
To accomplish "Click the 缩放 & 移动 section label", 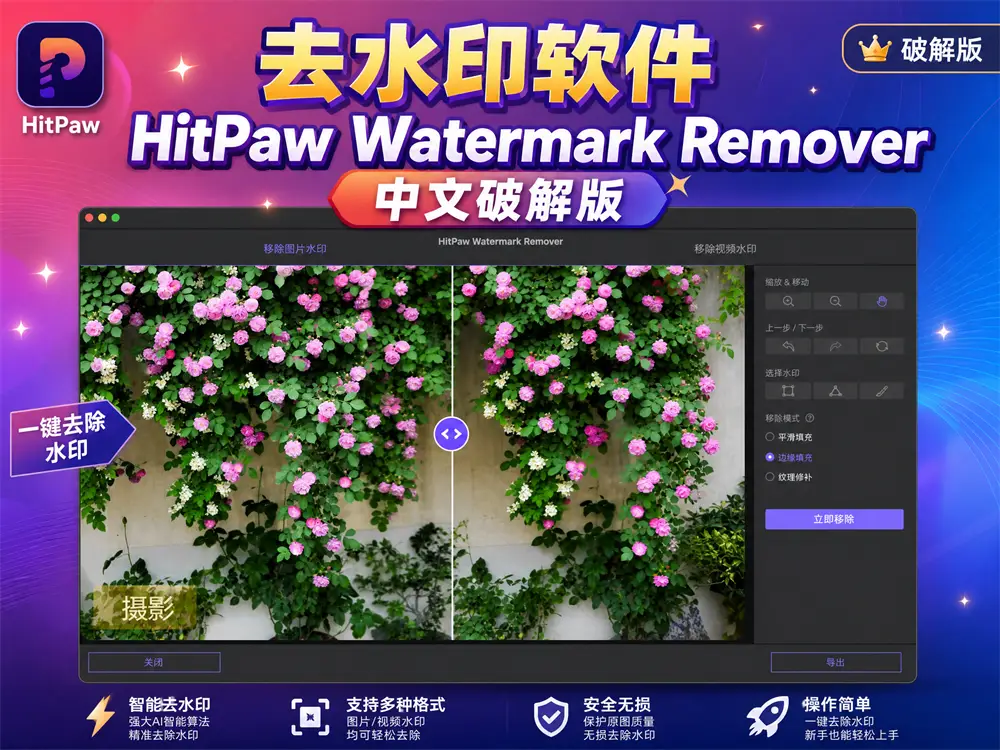I will 787,282.
